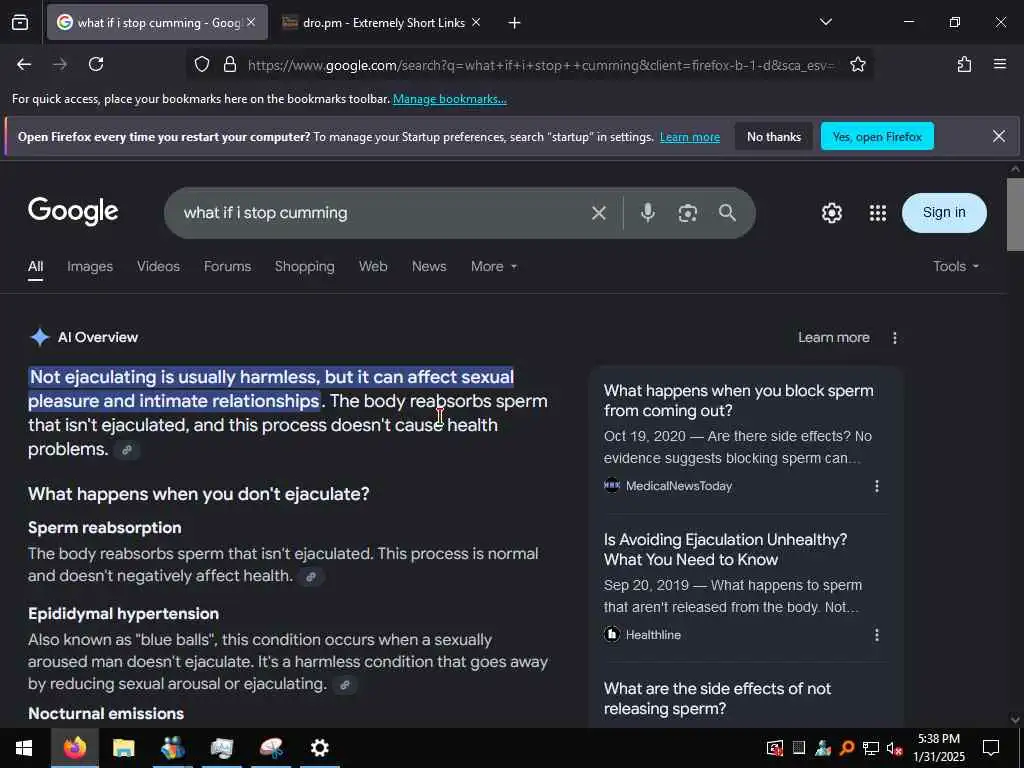The width and height of the screenshot is (1024, 768).
Task: Click the source link chip after 'affect health.'
Action: [x=311, y=577]
